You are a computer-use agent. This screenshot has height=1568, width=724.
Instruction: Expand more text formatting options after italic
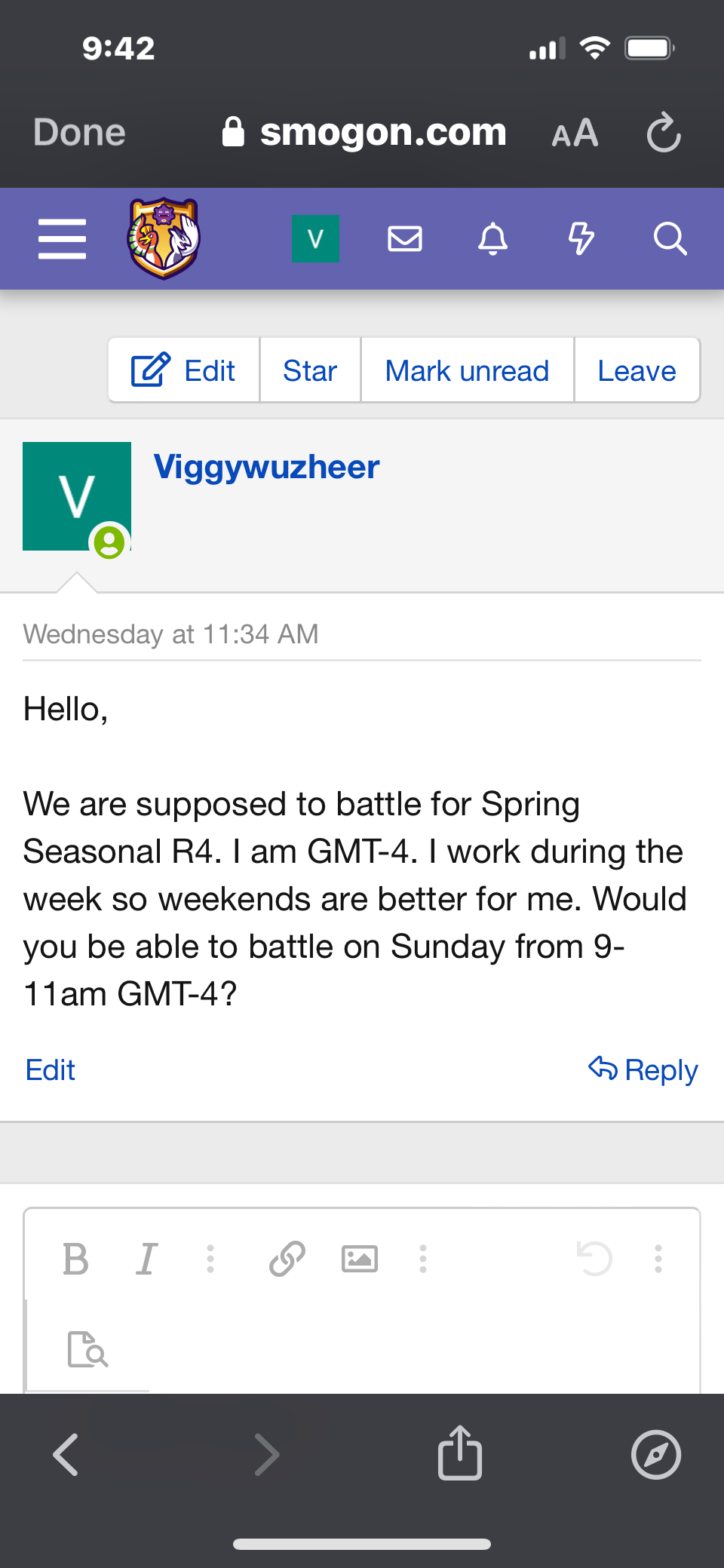click(x=210, y=1259)
